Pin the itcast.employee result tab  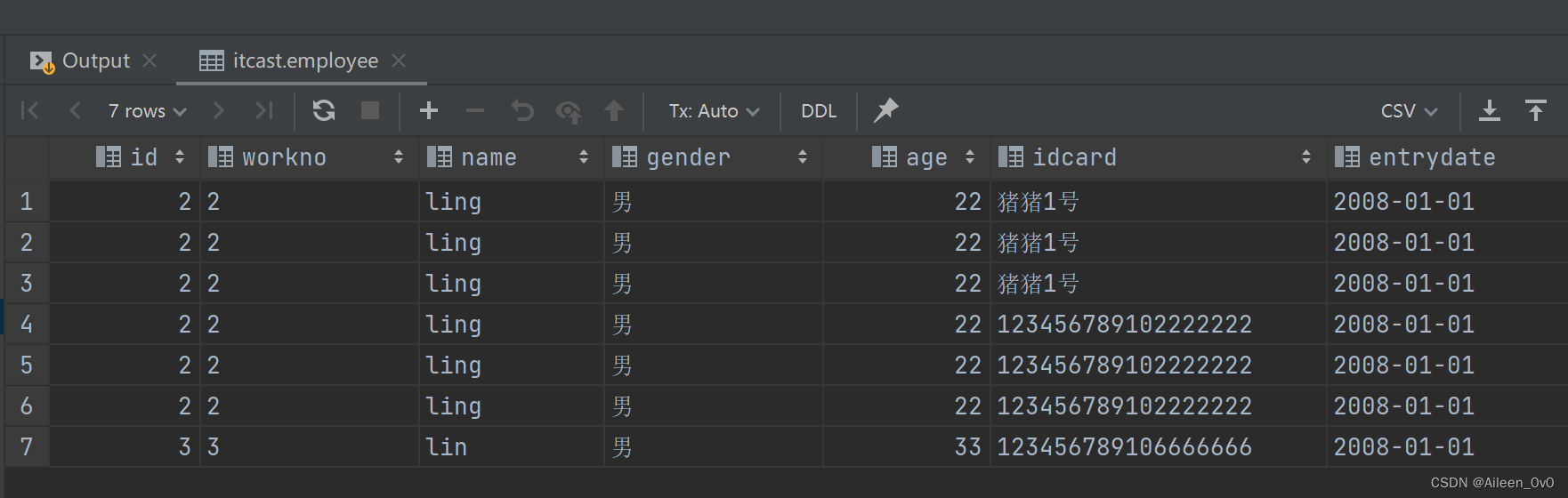point(885,110)
